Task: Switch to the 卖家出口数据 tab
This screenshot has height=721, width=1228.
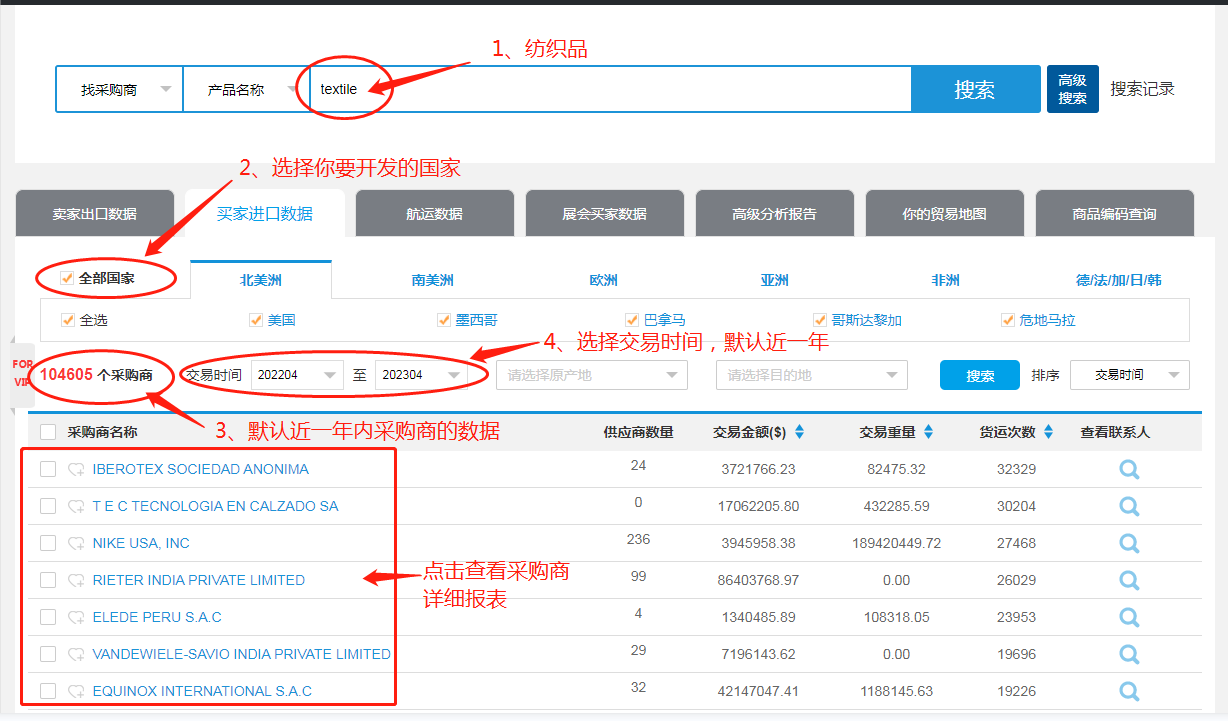Action: (x=95, y=214)
